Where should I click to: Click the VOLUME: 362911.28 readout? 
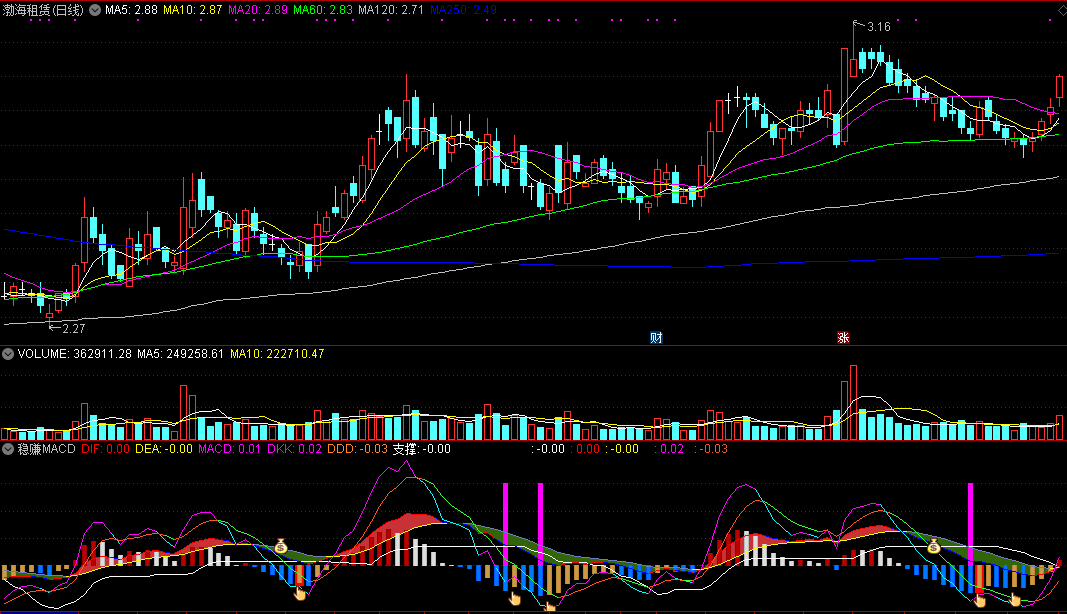(x=74, y=354)
